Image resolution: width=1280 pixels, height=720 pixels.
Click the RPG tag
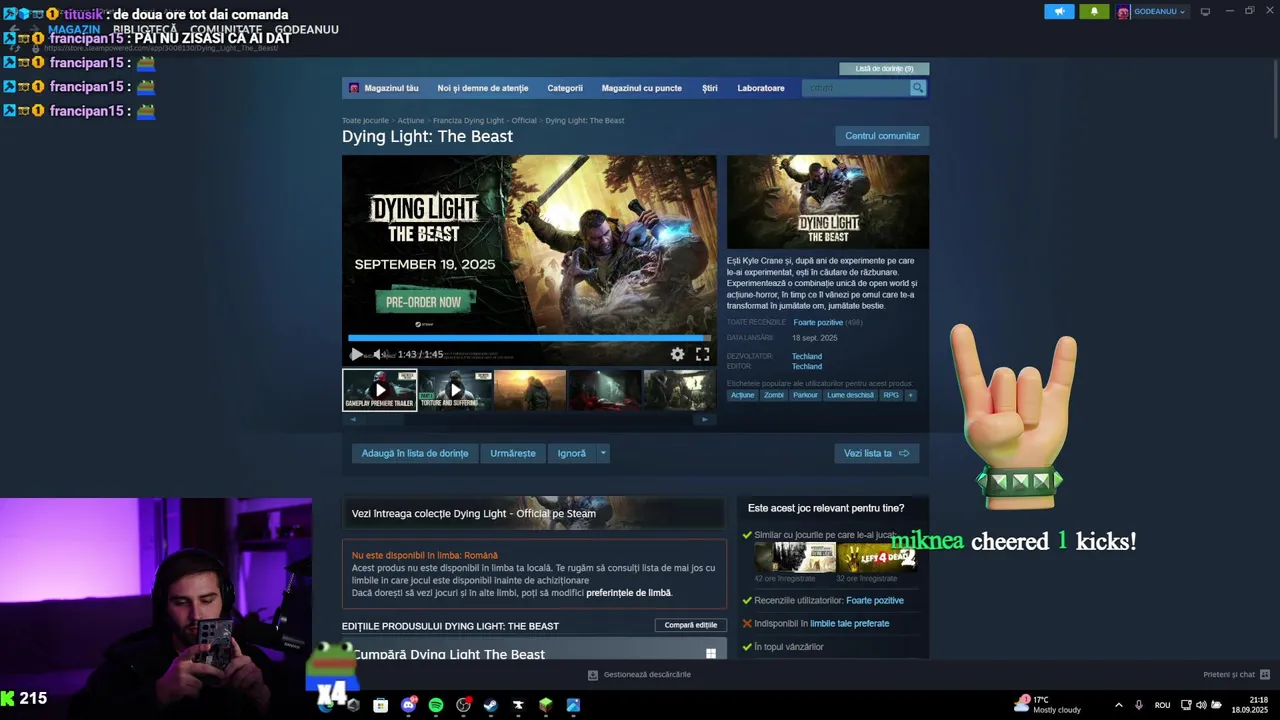point(891,395)
